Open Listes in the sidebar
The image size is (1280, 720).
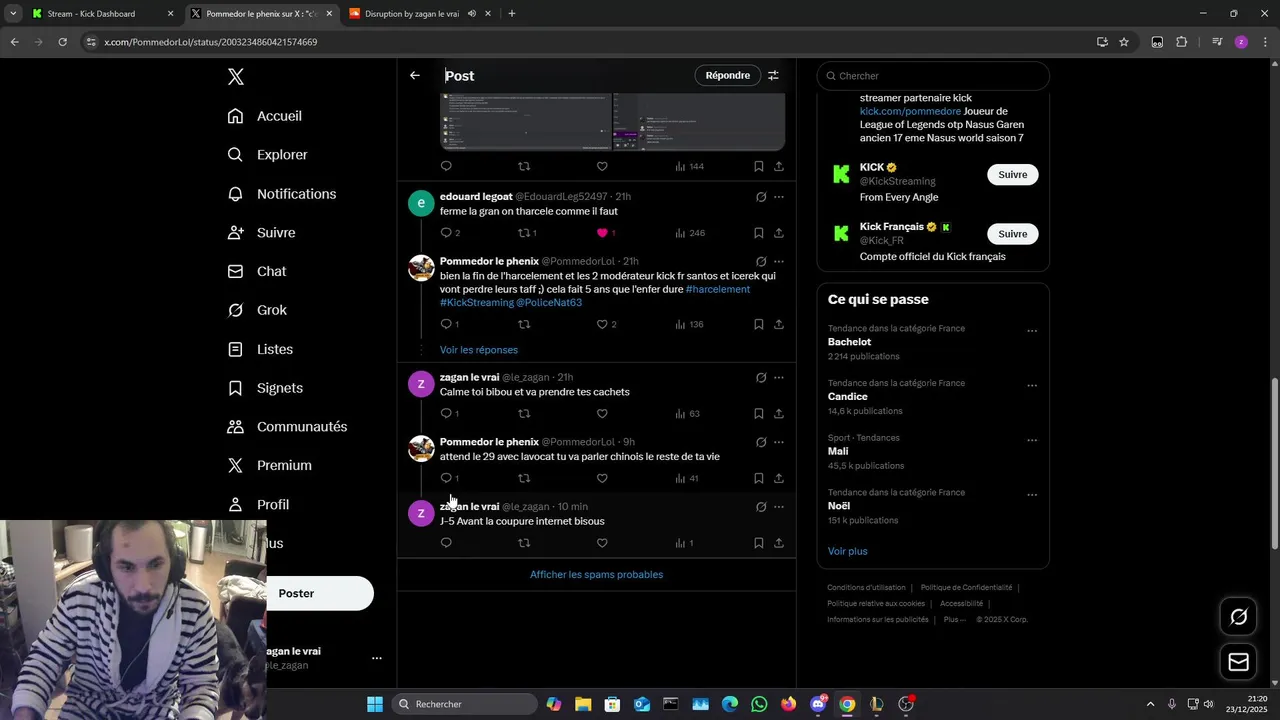point(260,349)
